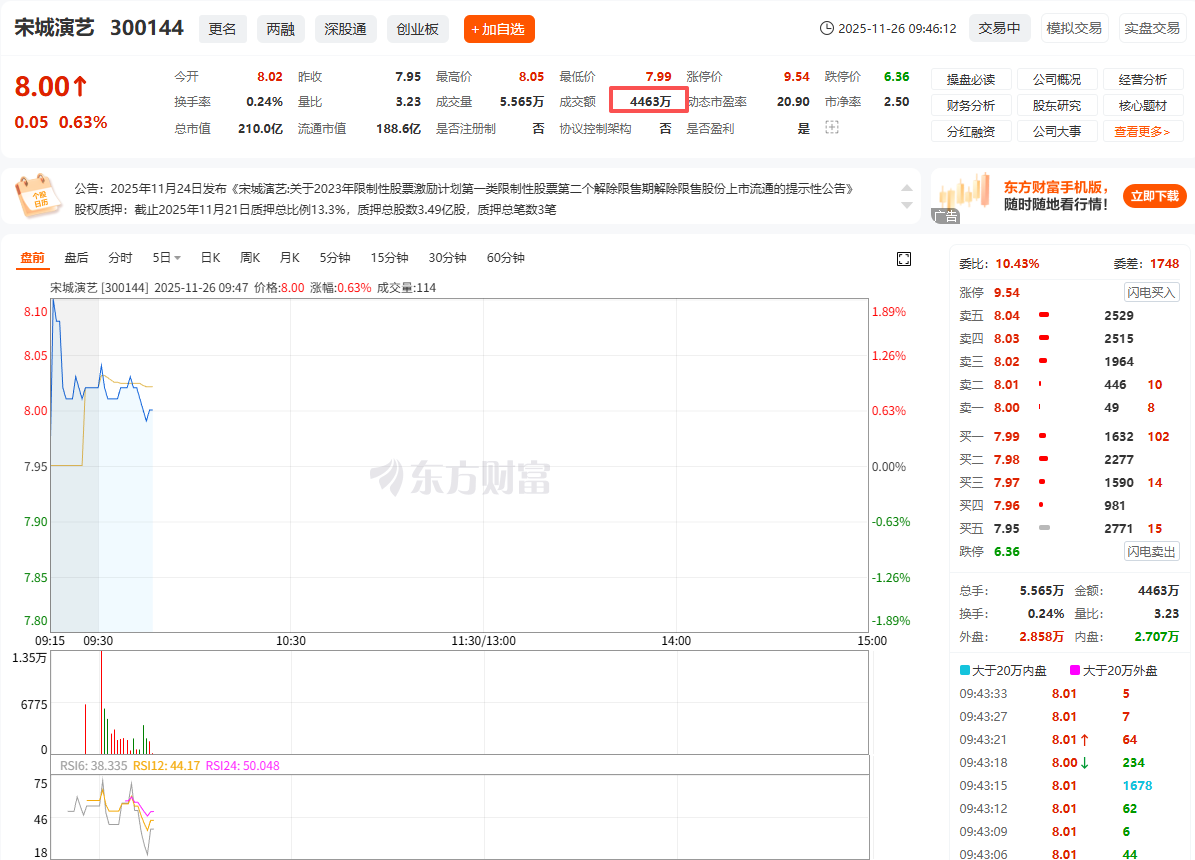Click the 成交额 value 4463万

pyautogui.click(x=650, y=101)
